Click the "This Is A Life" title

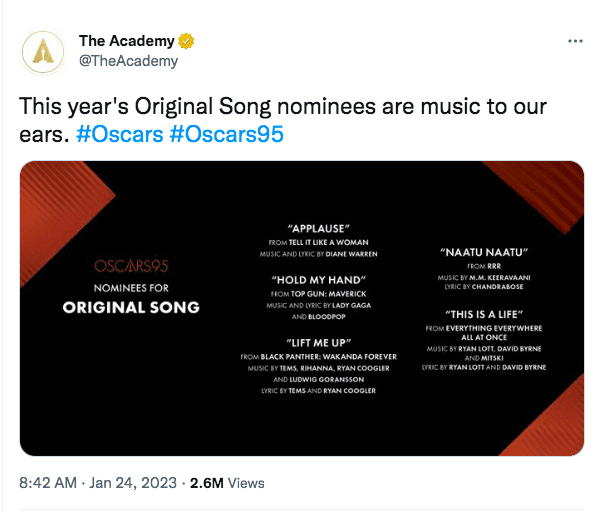[x=484, y=315]
